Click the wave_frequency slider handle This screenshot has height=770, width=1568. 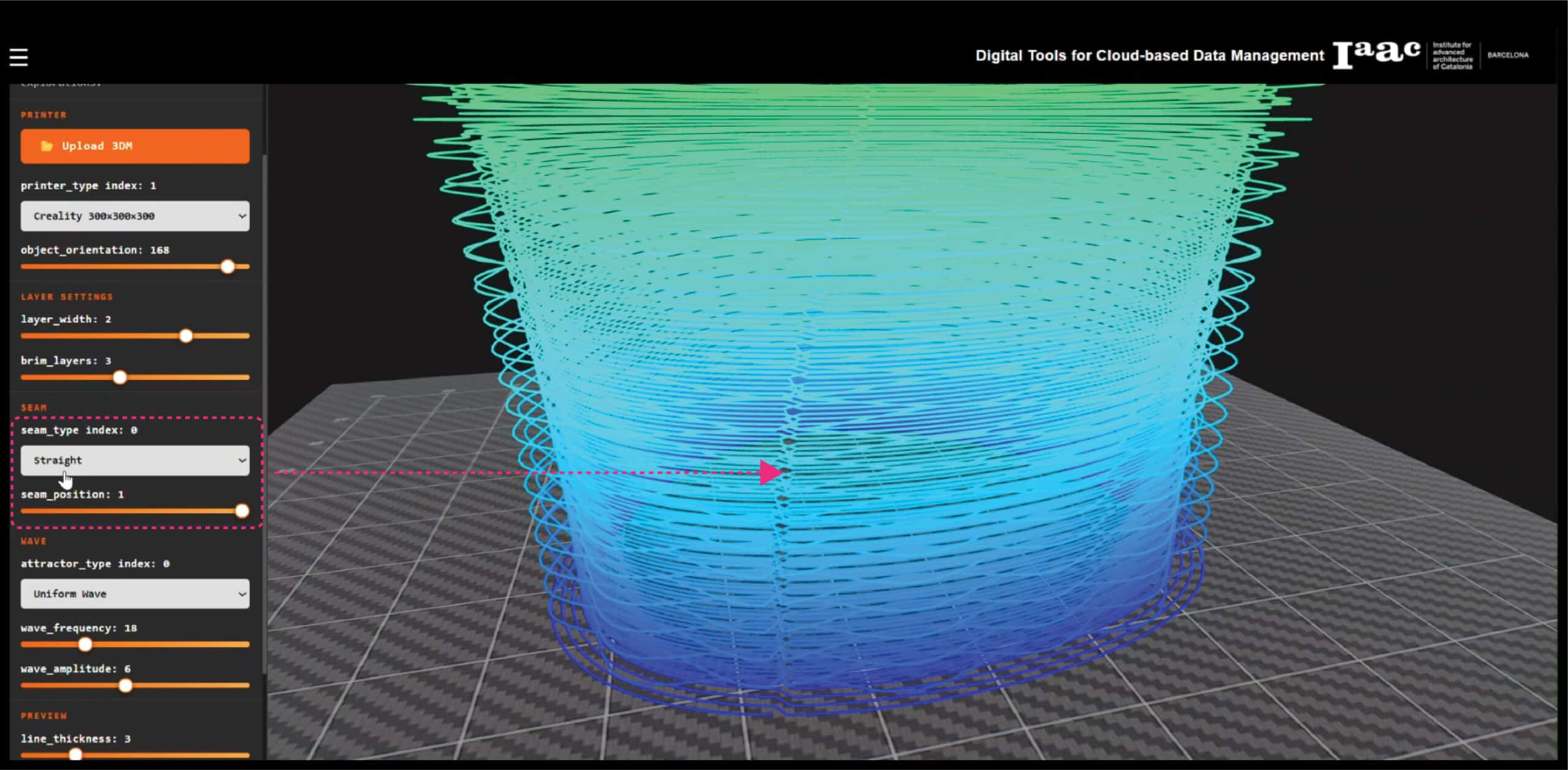point(85,644)
